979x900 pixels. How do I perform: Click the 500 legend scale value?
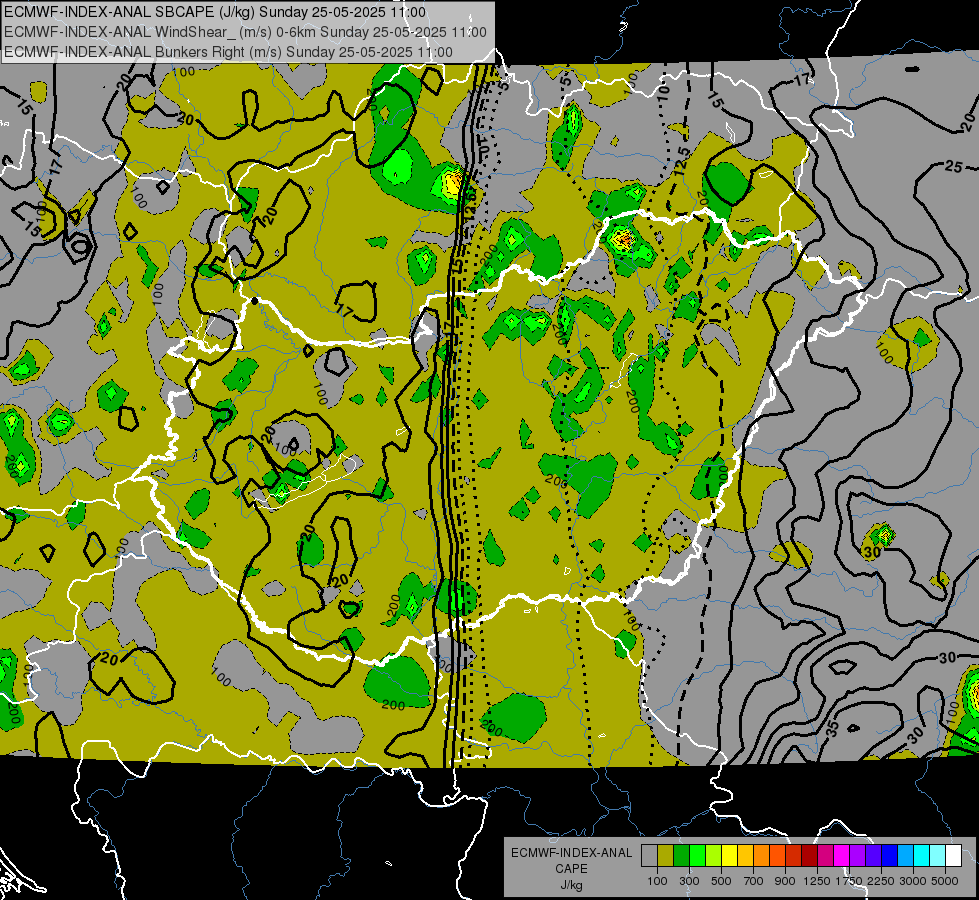point(721,881)
